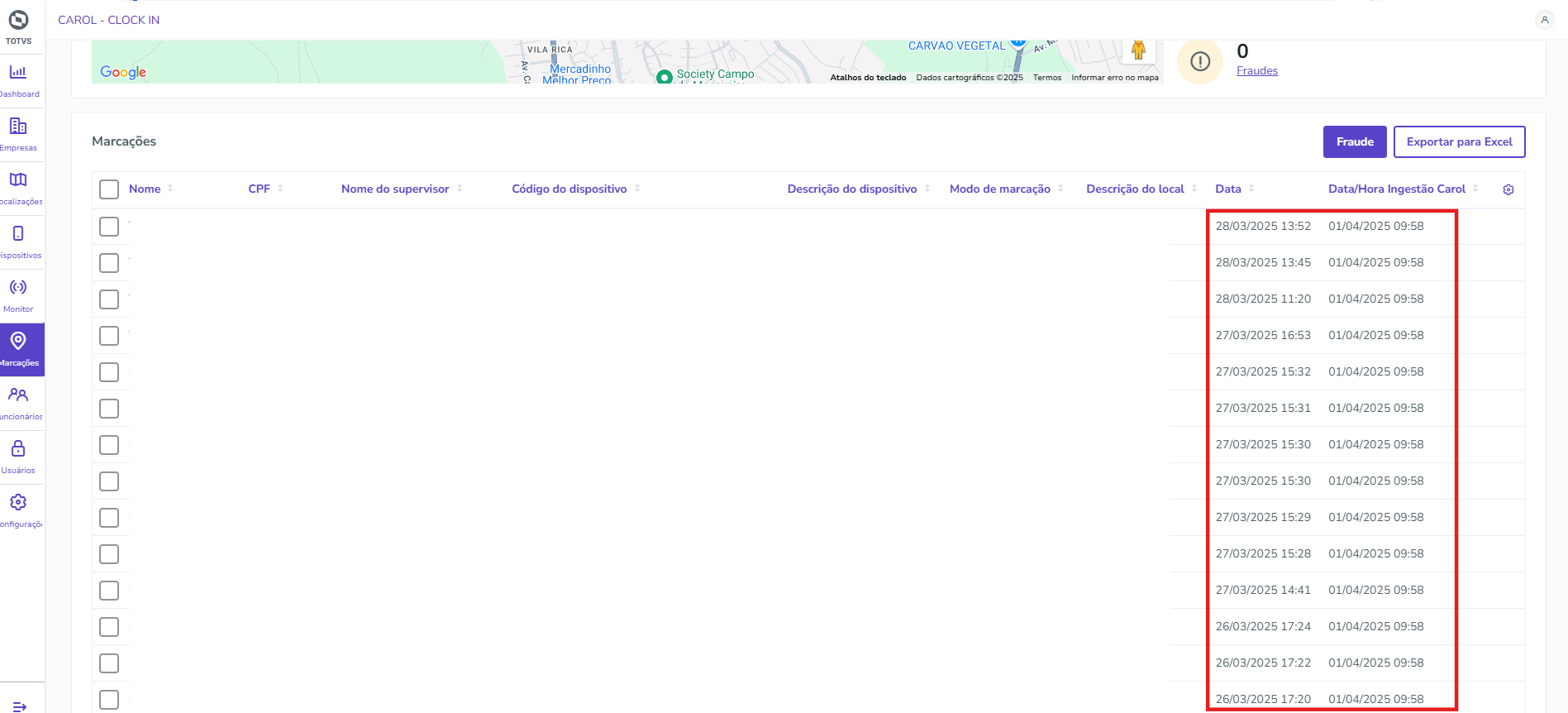1568x713 pixels.
Task: Open the Funcionários section
Action: [18, 404]
